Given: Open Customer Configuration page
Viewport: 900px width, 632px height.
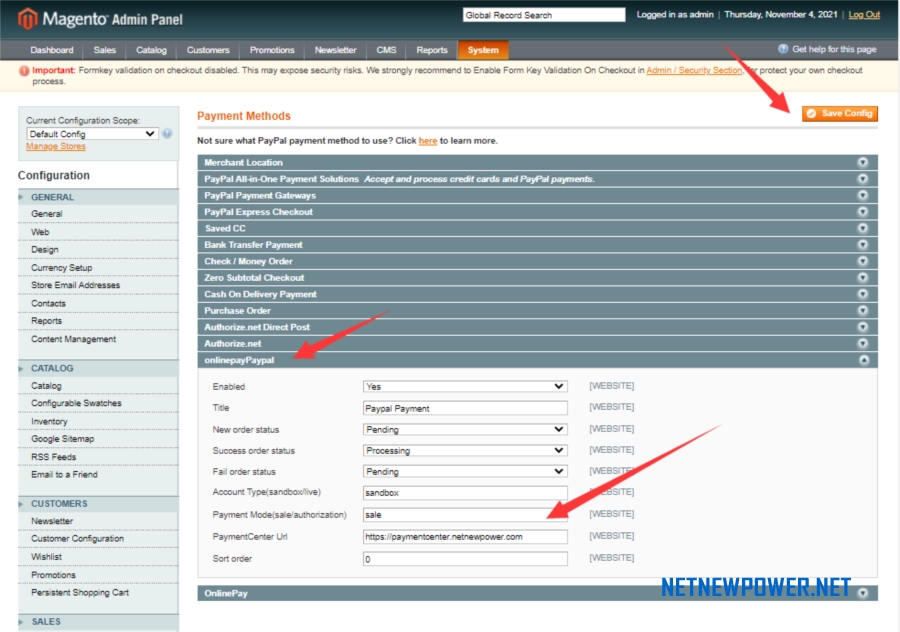Looking at the screenshot, I should point(77,538).
